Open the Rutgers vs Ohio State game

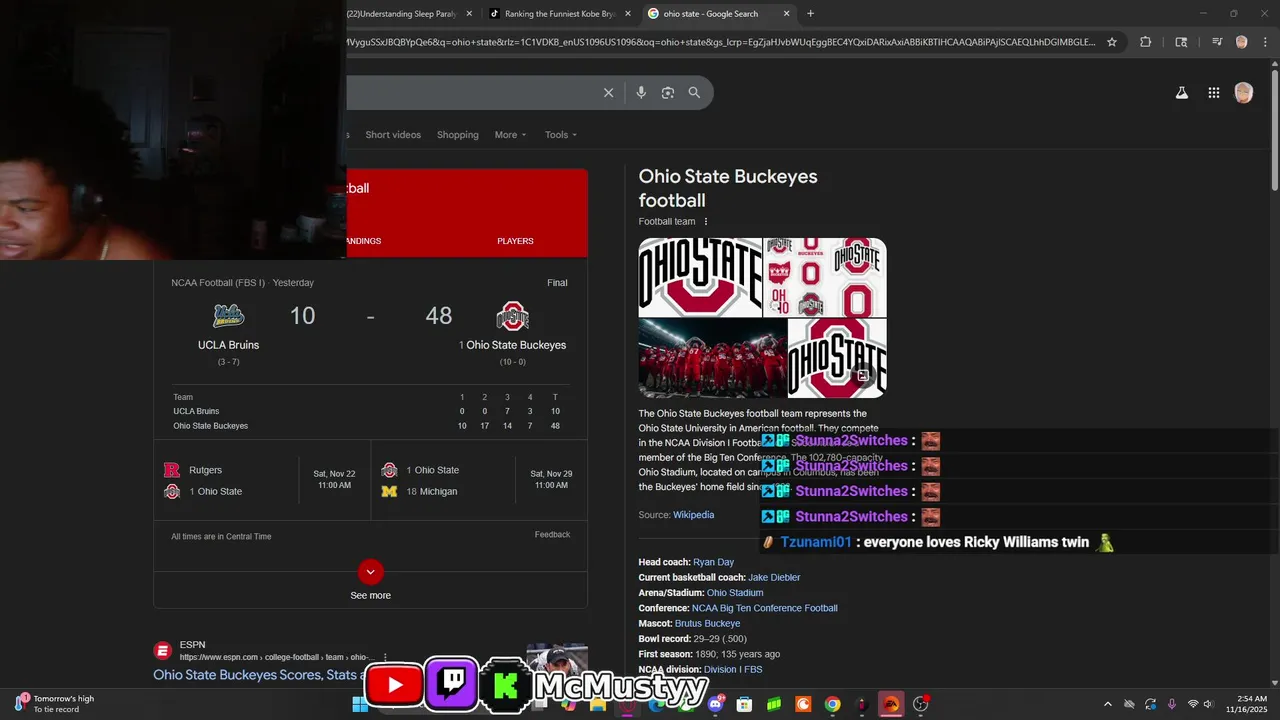coord(262,480)
